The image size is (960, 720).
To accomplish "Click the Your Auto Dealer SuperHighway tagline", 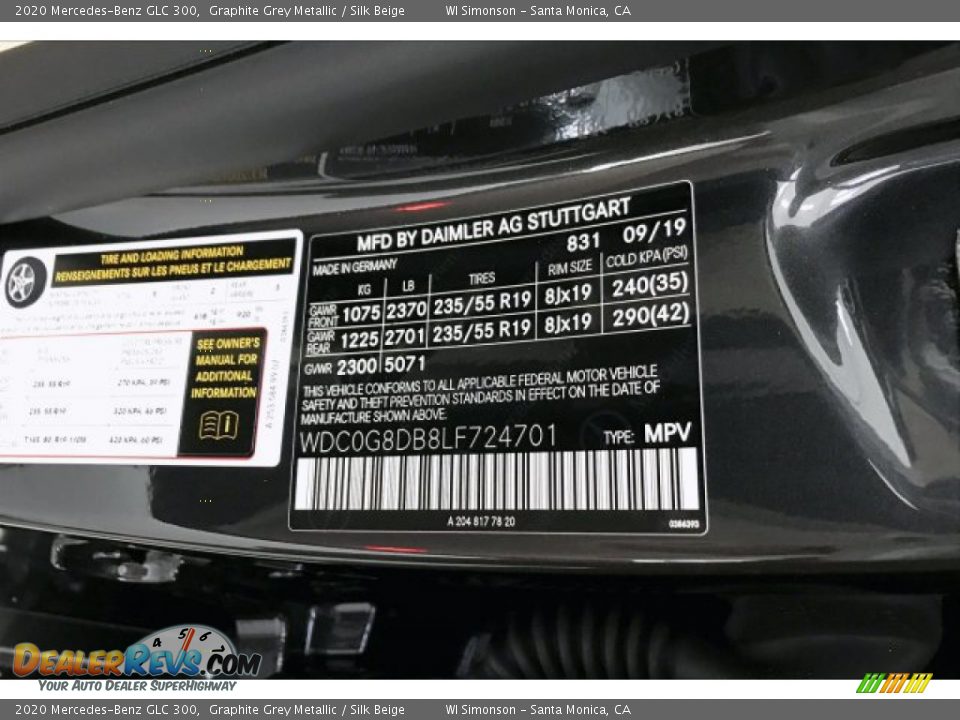I will 137,685.
